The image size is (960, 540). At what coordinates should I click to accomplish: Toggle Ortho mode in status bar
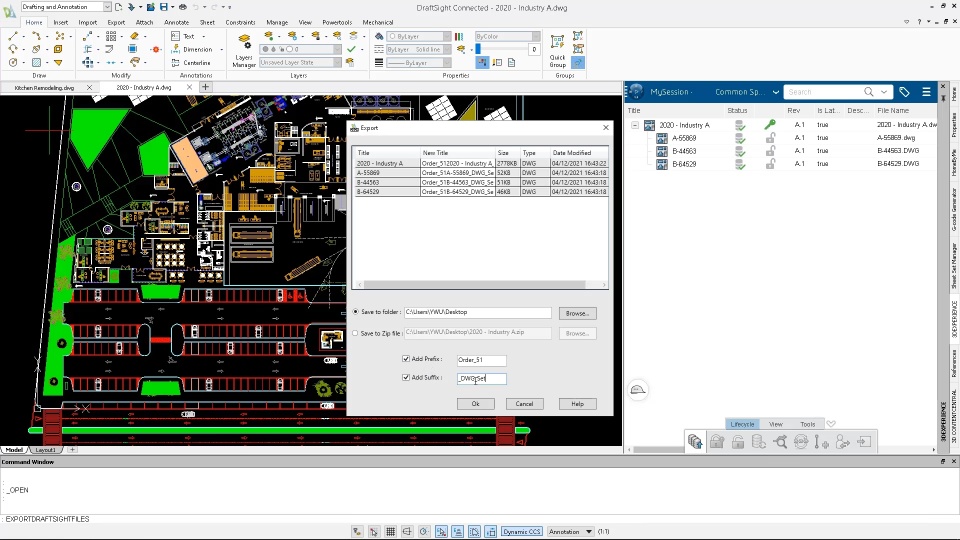coord(407,531)
